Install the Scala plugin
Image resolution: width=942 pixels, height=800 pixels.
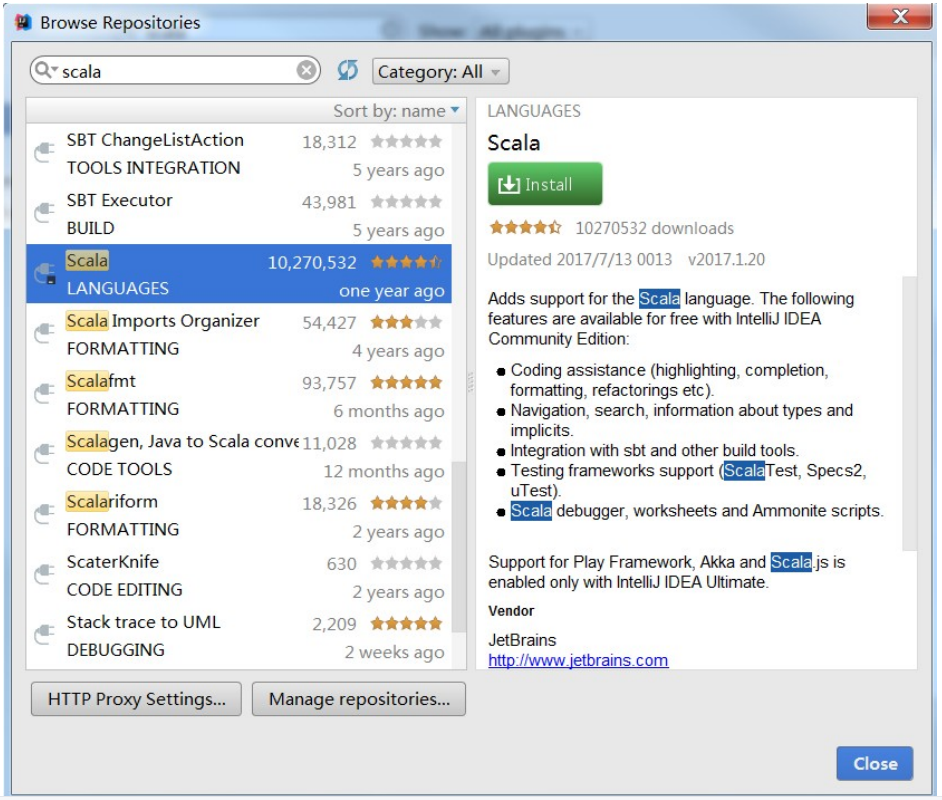544,184
